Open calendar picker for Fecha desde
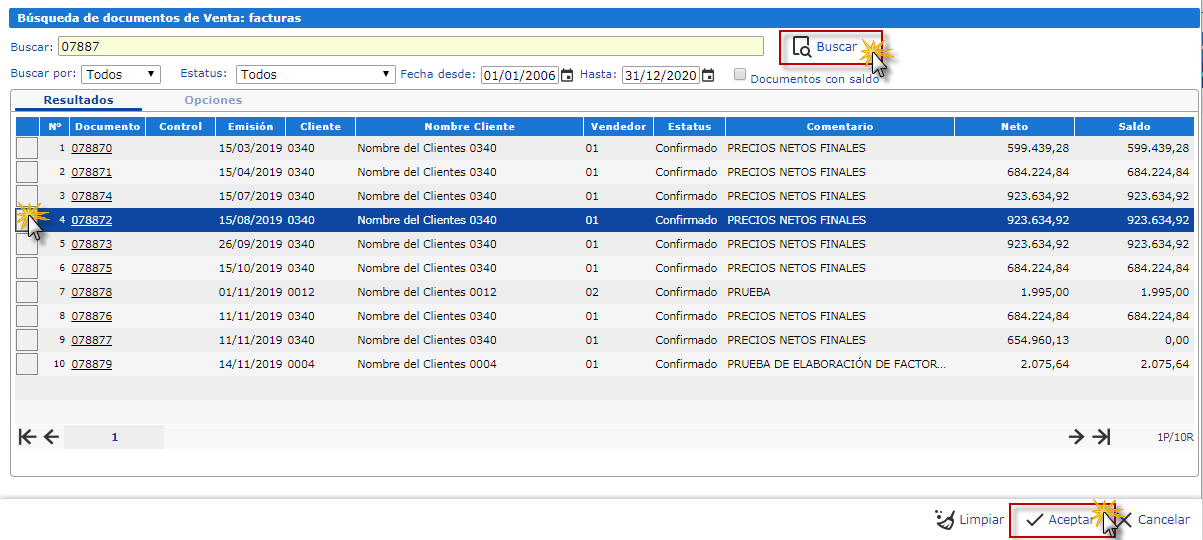Viewport: 1203px width, 540px height. pos(567,75)
